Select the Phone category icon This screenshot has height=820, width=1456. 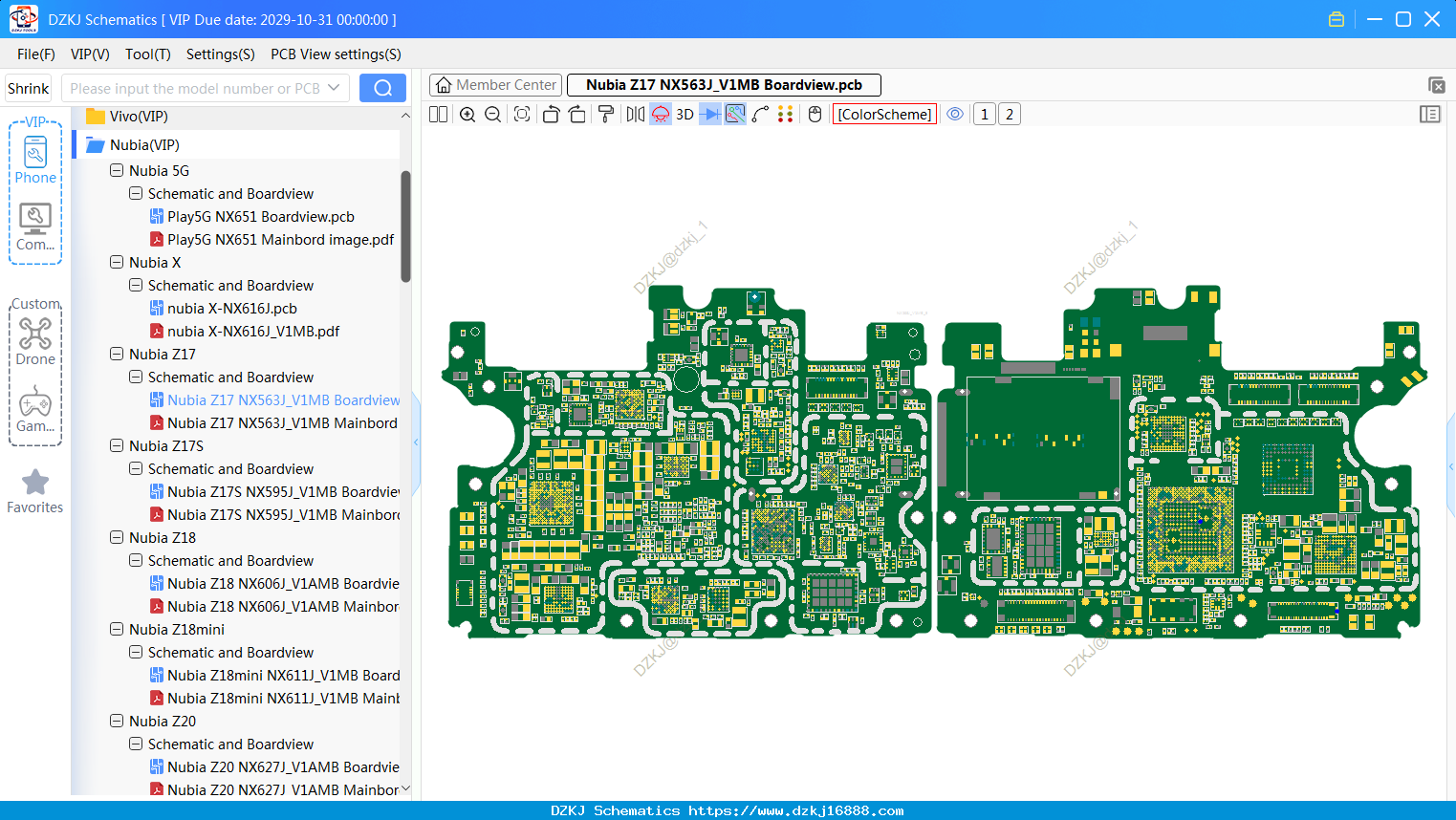tap(35, 160)
